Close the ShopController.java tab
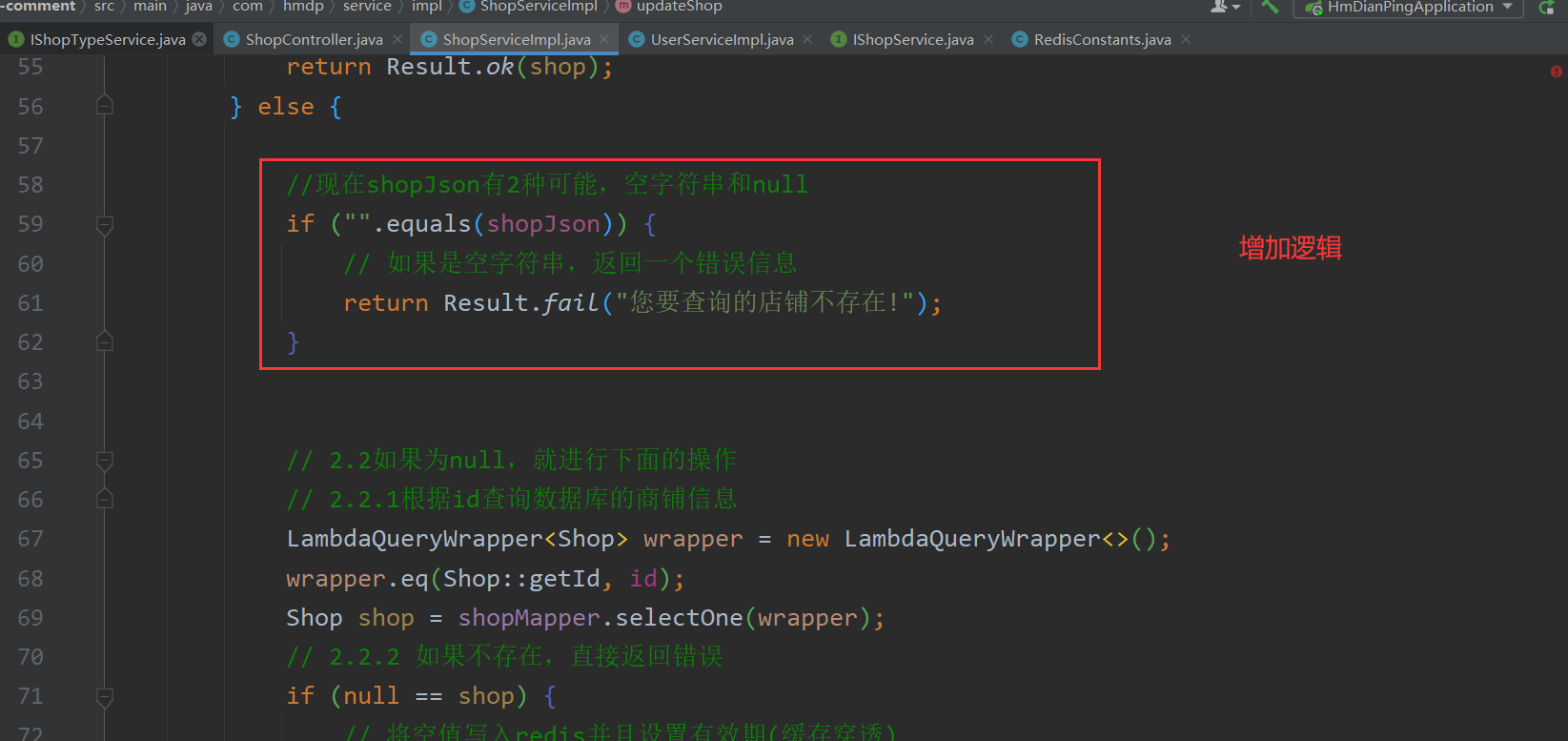Screen dimensions: 1568x741 397,39
